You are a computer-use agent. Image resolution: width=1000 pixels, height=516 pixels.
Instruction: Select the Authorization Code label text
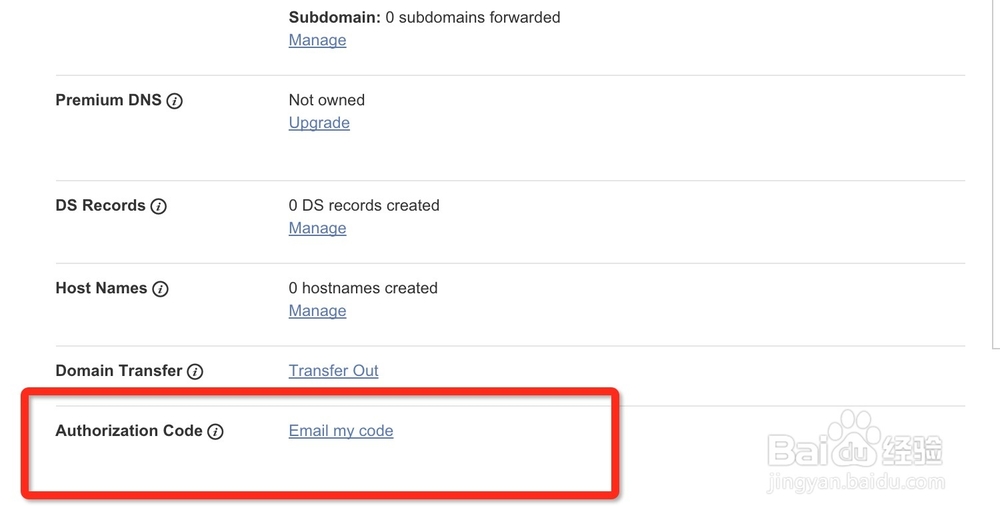128,430
